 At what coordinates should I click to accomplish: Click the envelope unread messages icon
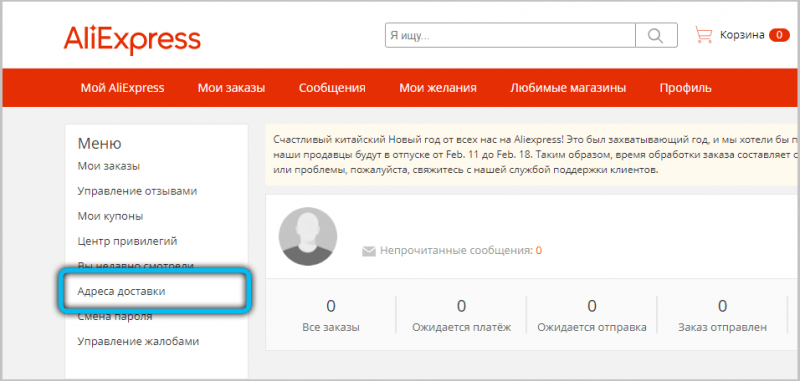point(368,251)
